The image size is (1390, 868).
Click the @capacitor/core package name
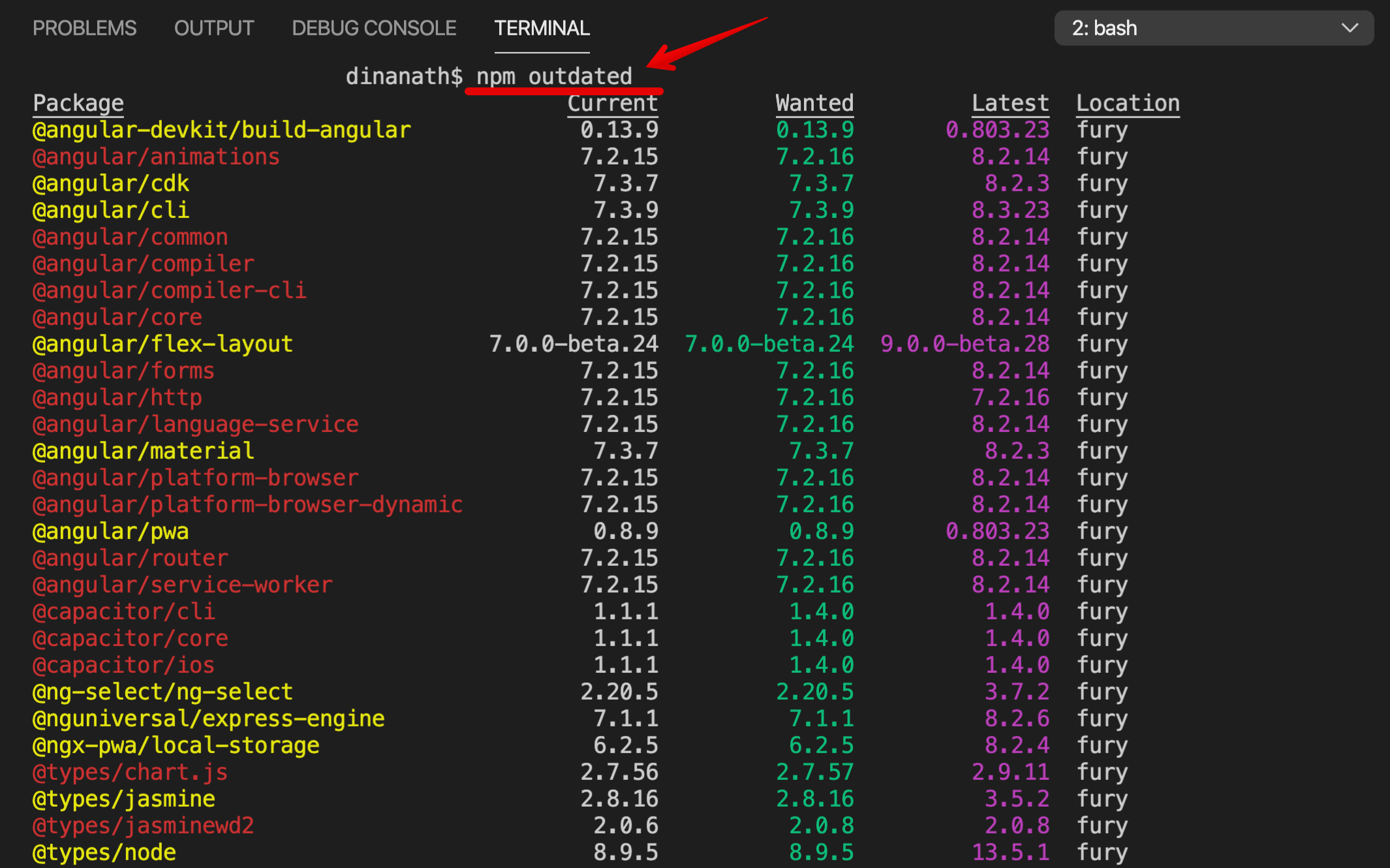point(131,638)
